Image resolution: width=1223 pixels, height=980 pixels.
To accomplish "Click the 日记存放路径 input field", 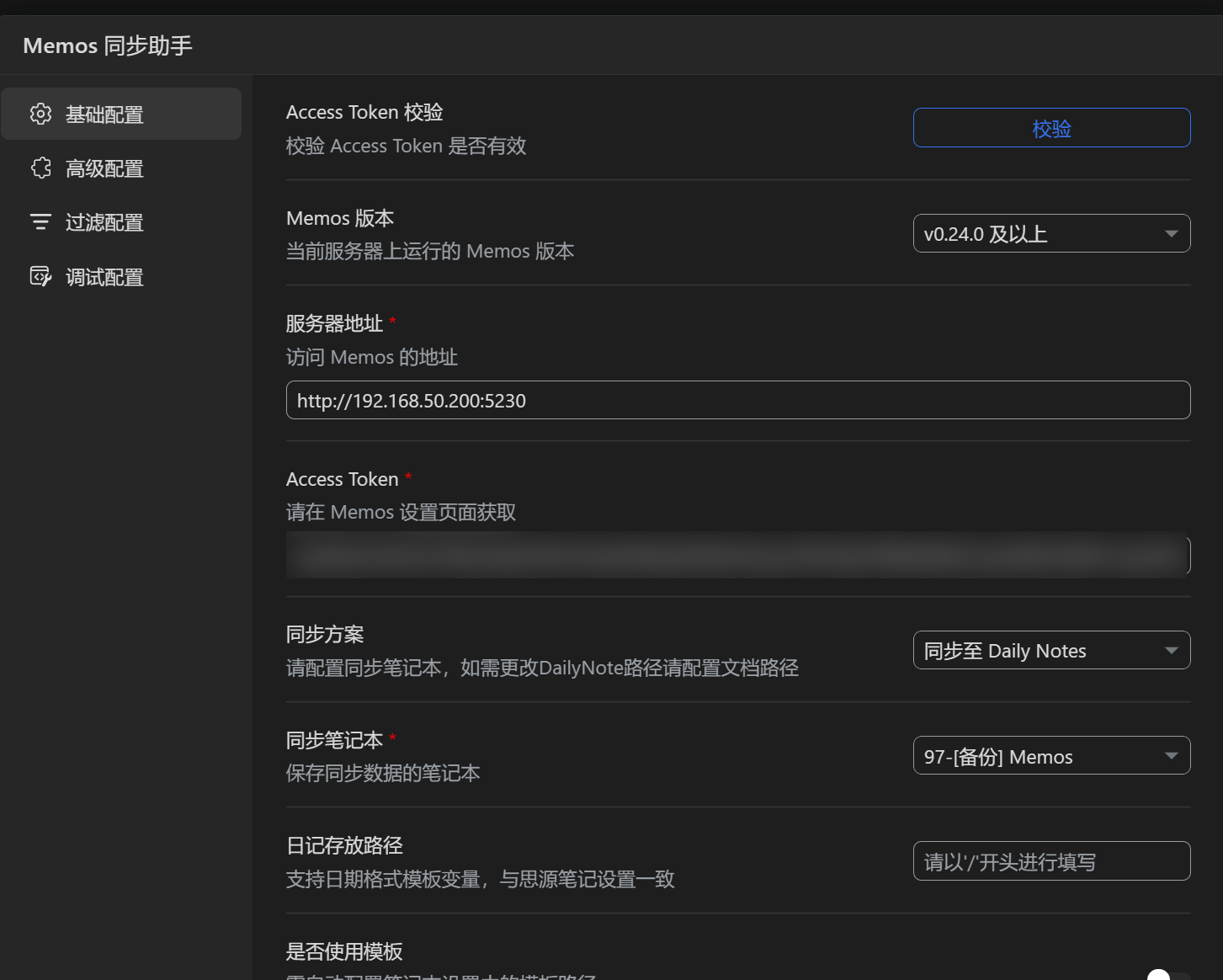I will 1051,861.
